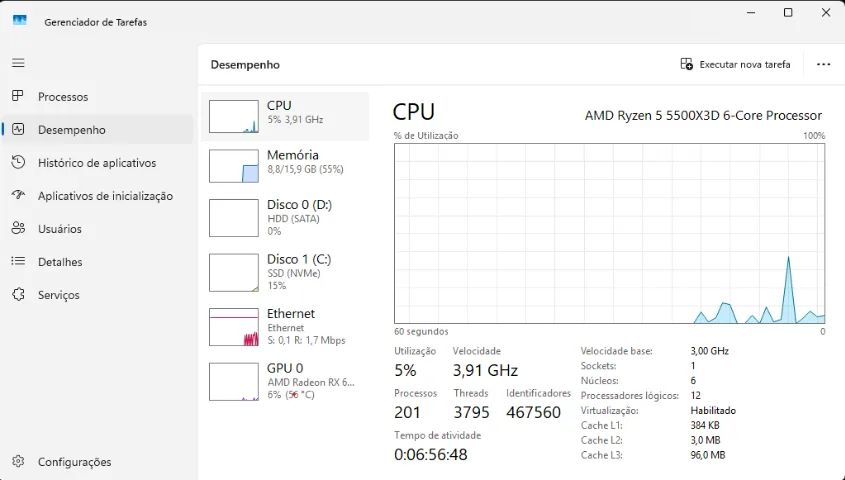Click the CPU utilization graph area
Screen dimensions: 845x480
609,233
